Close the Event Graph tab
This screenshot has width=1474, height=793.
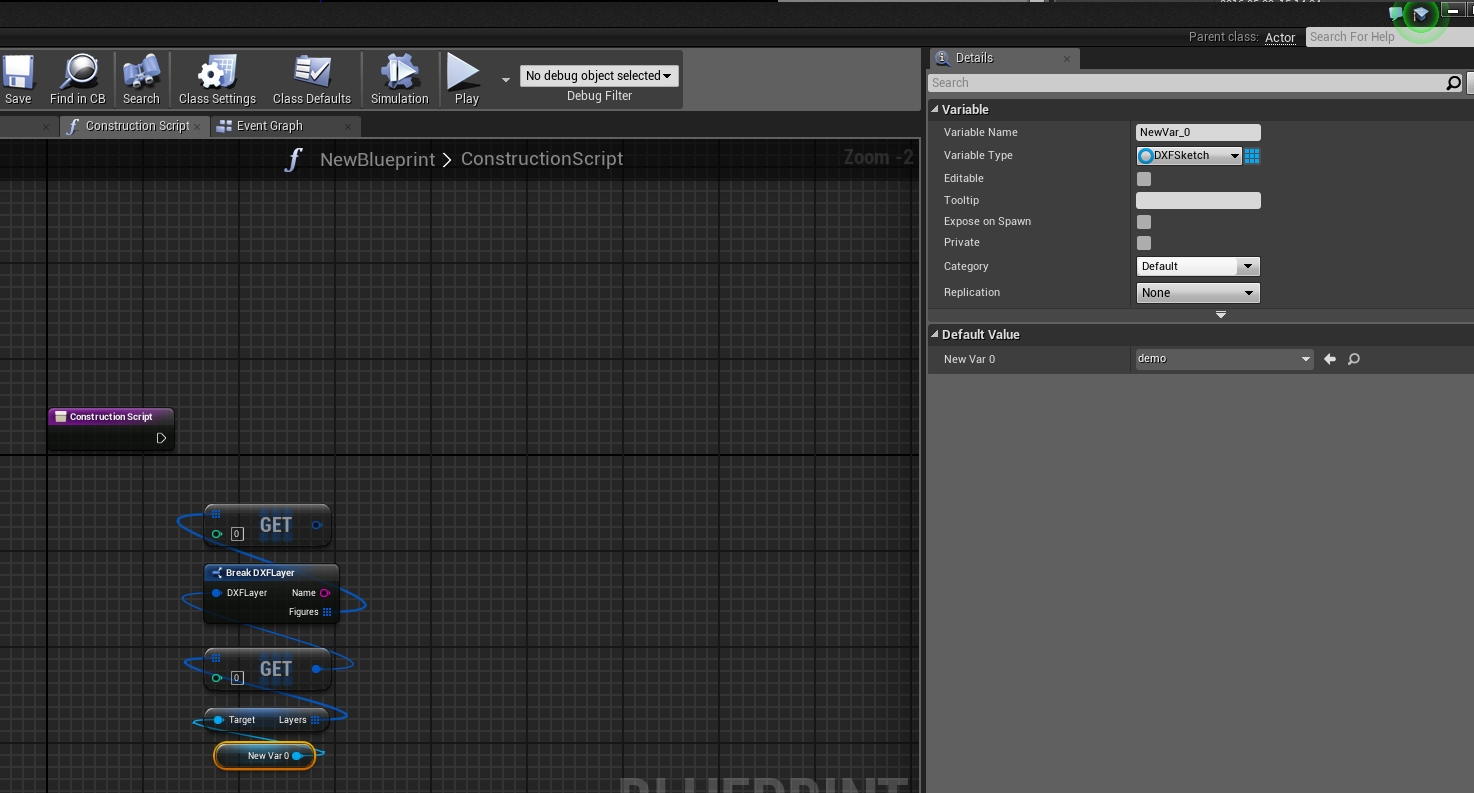click(348, 126)
